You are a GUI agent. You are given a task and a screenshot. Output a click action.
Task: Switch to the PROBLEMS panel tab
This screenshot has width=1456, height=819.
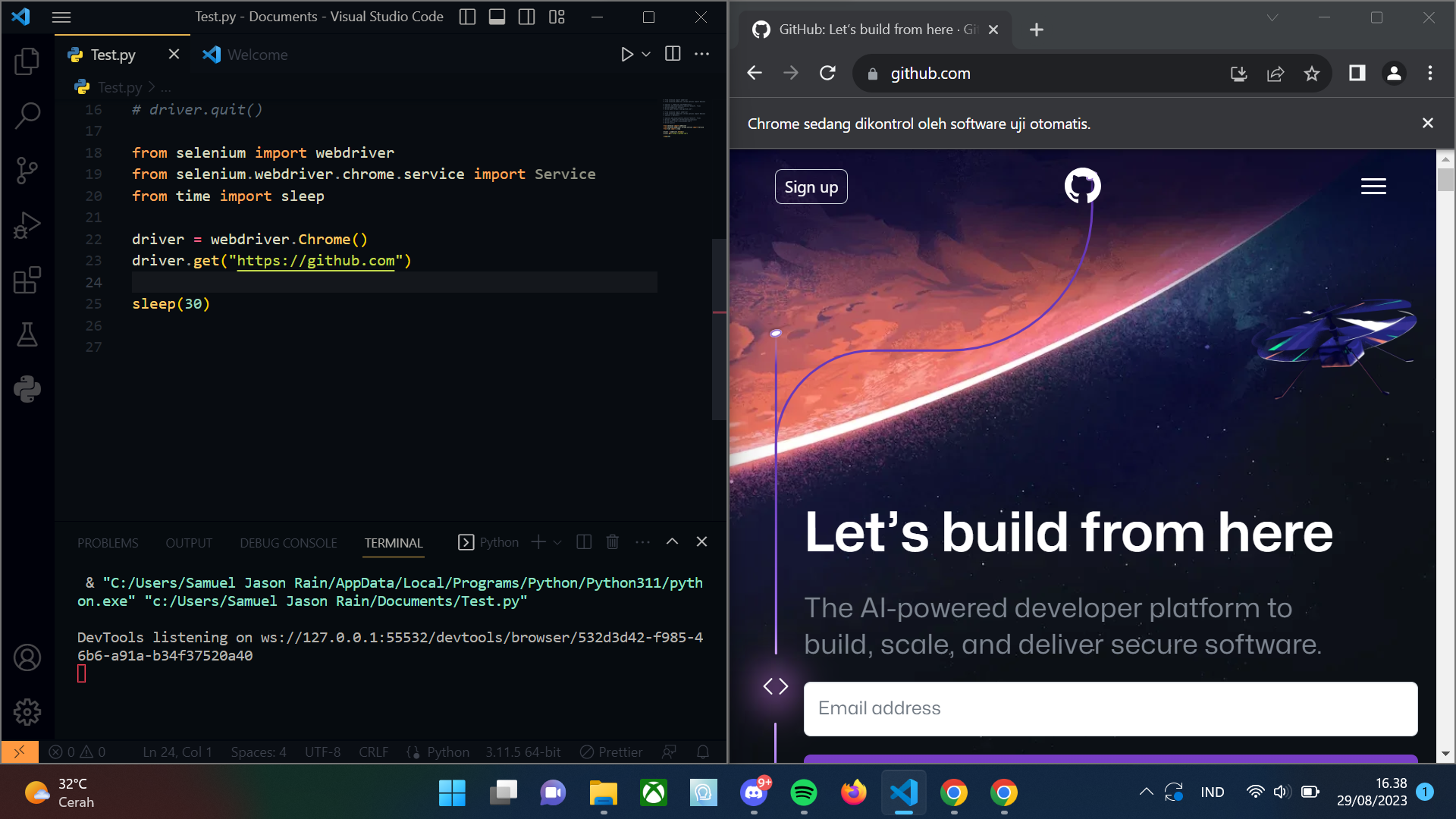(x=108, y=543)
